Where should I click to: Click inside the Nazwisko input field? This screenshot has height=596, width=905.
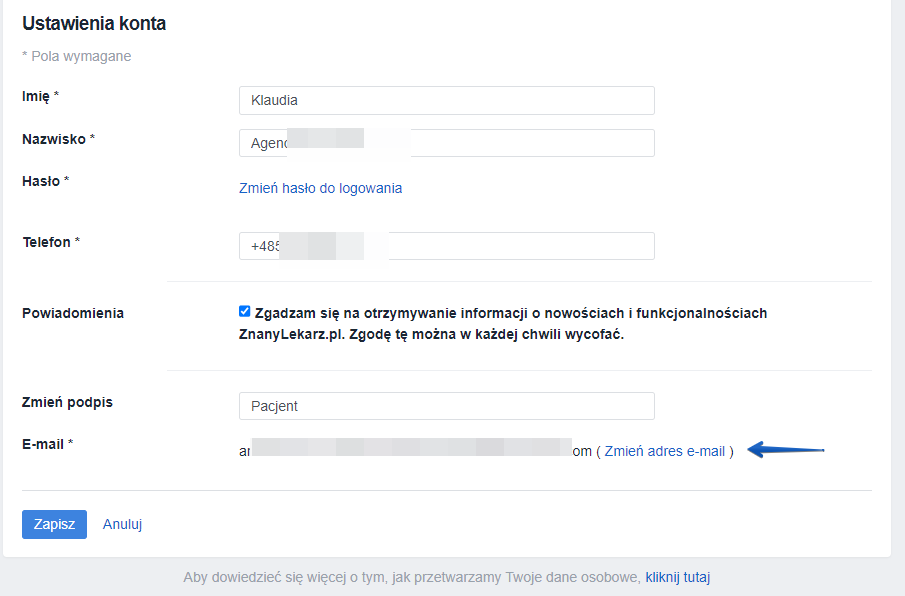coord(445,143)
